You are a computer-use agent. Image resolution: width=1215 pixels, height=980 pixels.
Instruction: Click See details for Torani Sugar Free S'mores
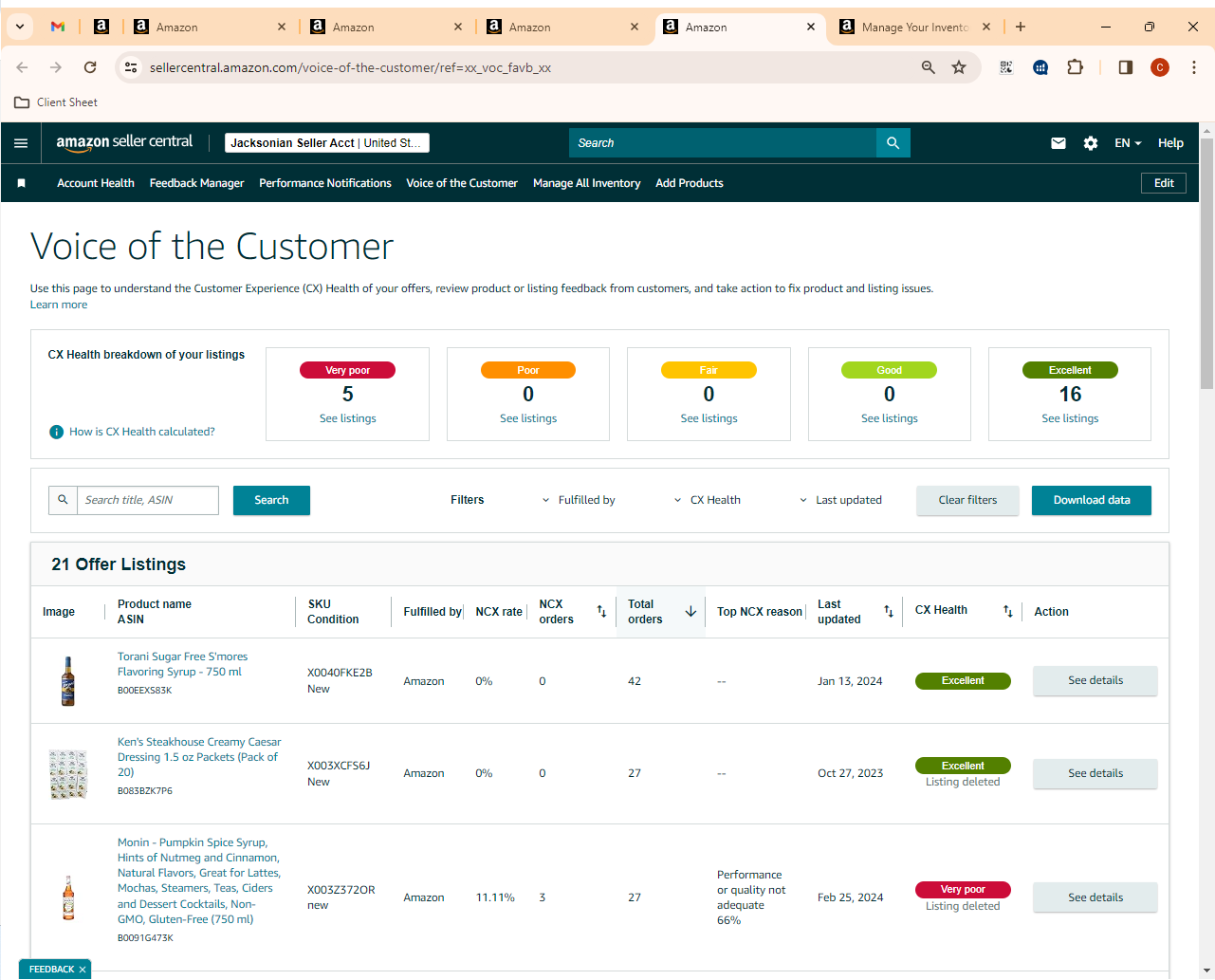pyautogui.click(x=1095, y=680)
